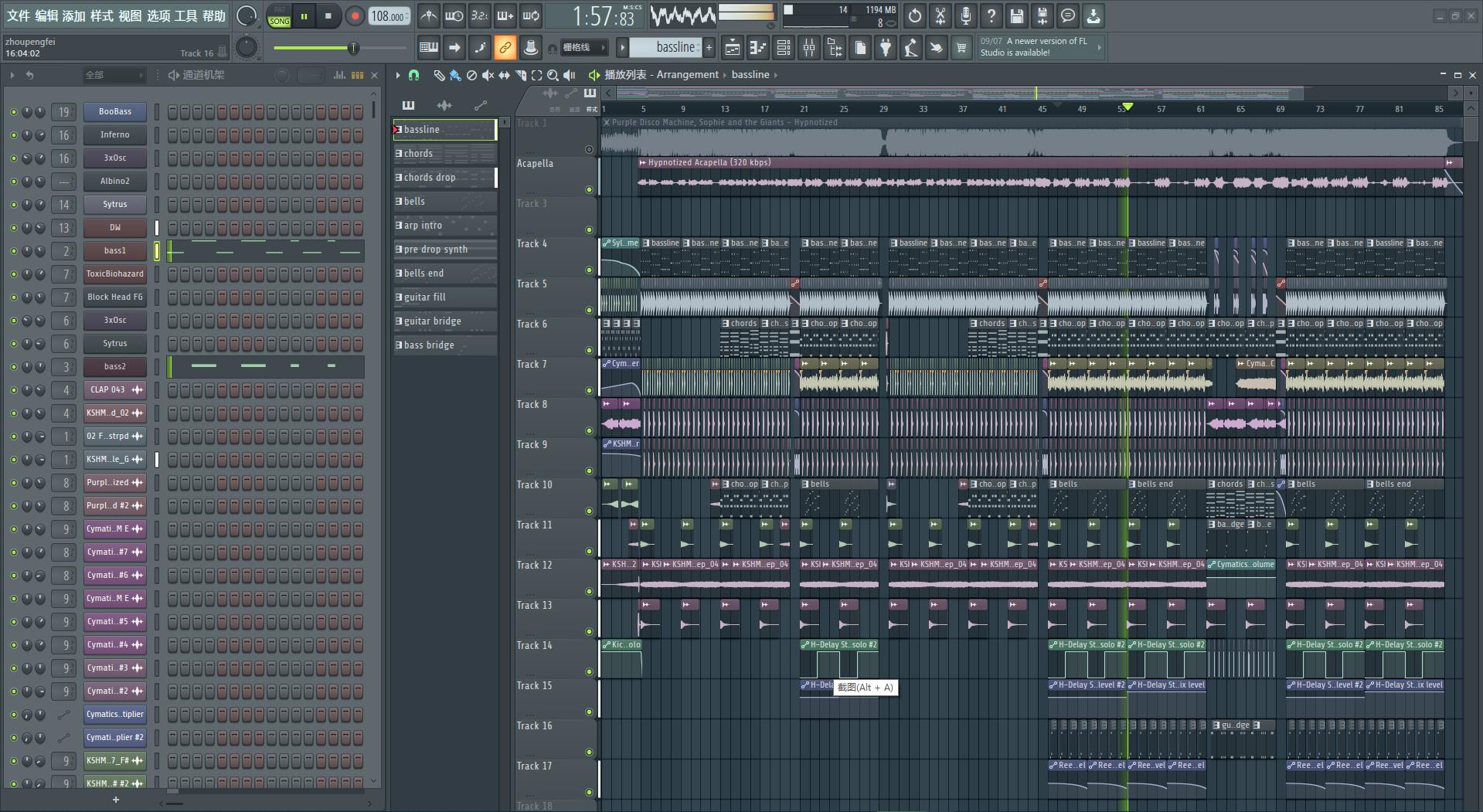Screen dimensions: 1483x812
Task: Open the plugin picker plug icon
Action: 886,48
